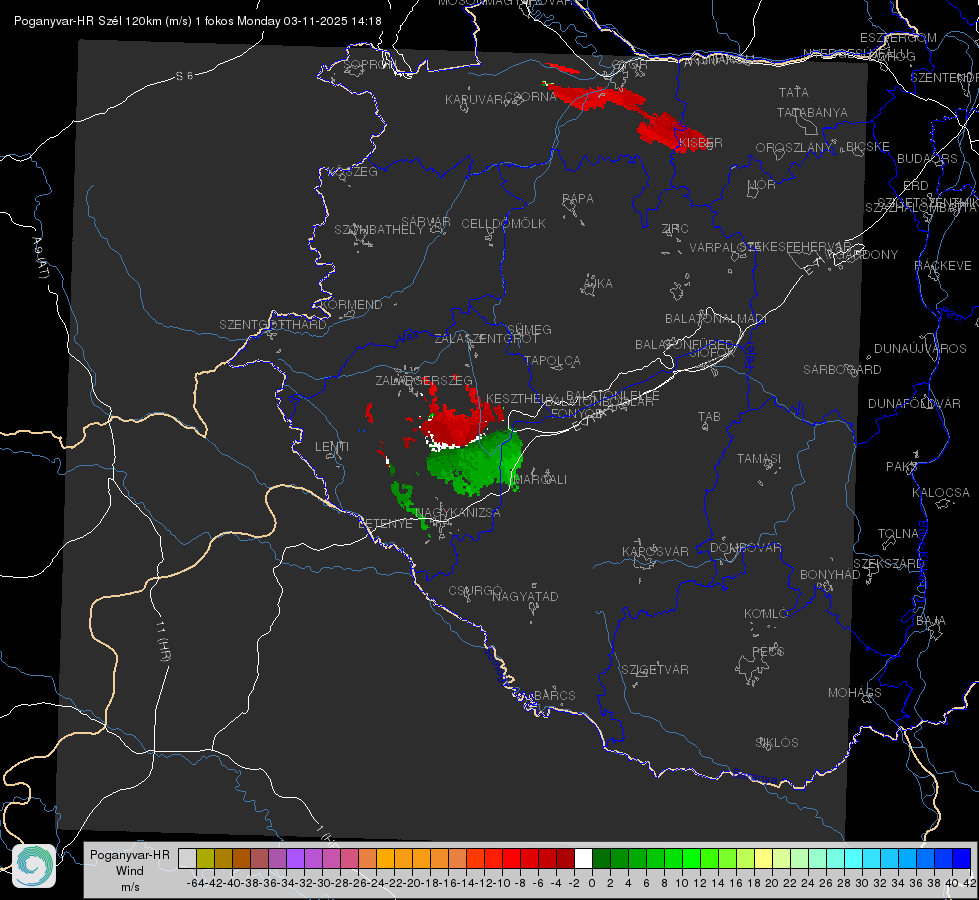Click the SZOMBATHELY city label

(379, 230)
